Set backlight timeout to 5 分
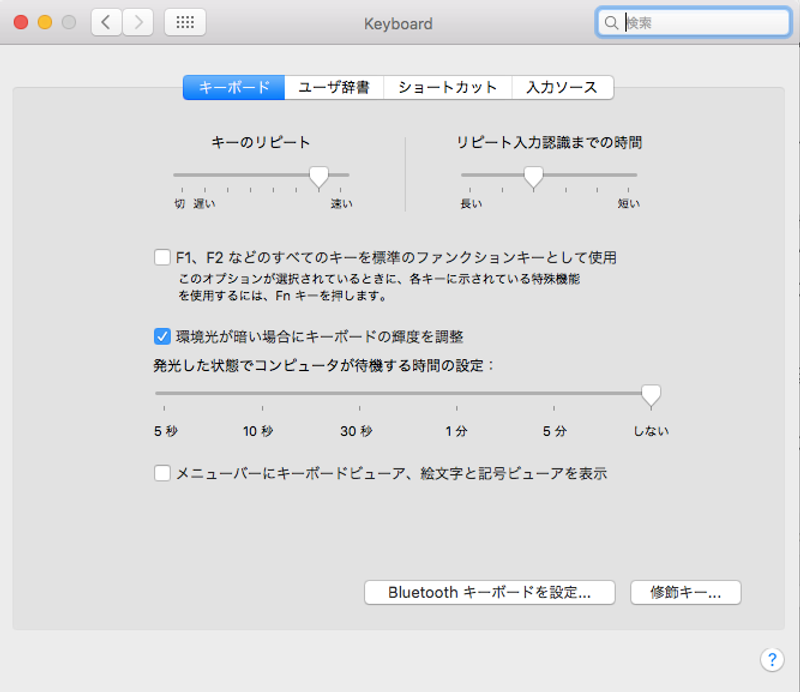The height and width of the screenshot is (692, 800). click(x=555, y=431)
